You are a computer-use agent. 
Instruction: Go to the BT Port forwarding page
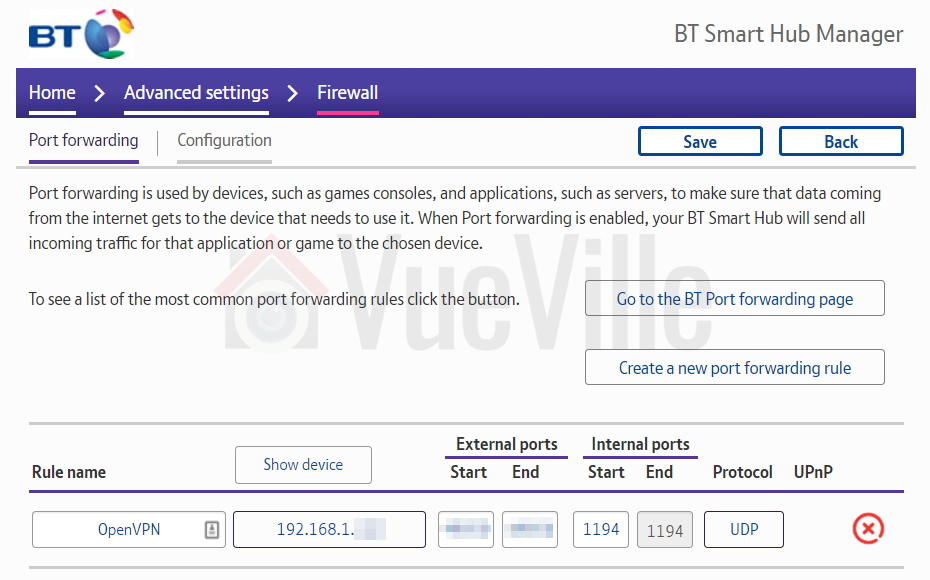[734, 299]
